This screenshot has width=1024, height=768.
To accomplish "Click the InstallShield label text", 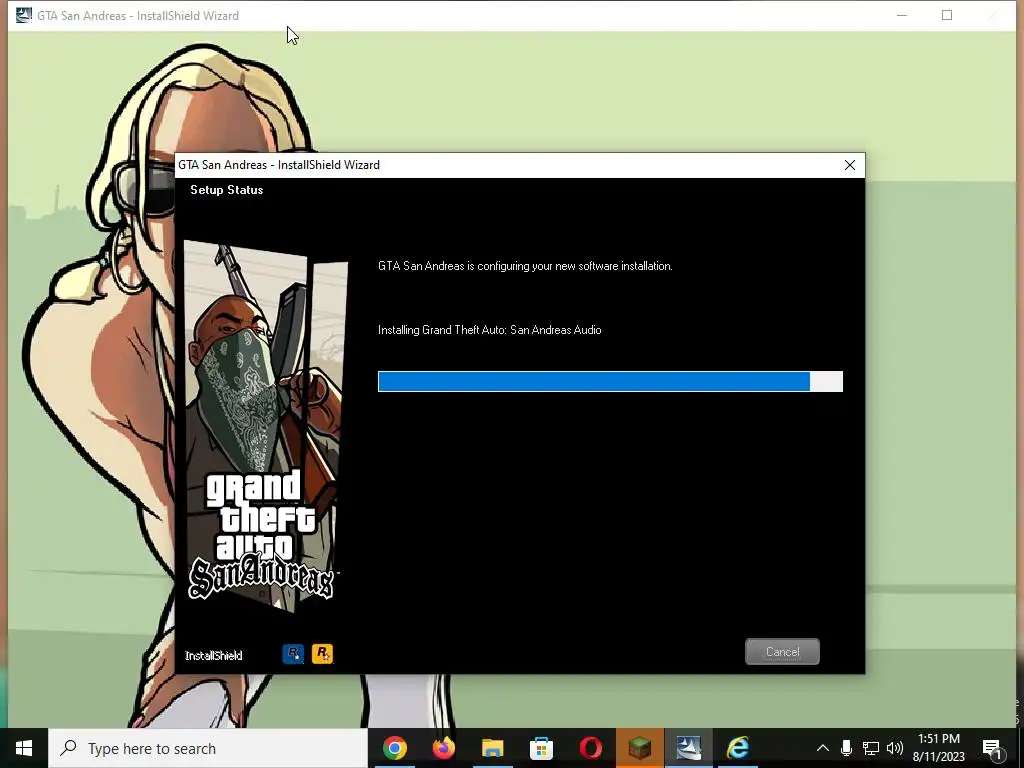I will pyautogui.click(x=214, y=656).
